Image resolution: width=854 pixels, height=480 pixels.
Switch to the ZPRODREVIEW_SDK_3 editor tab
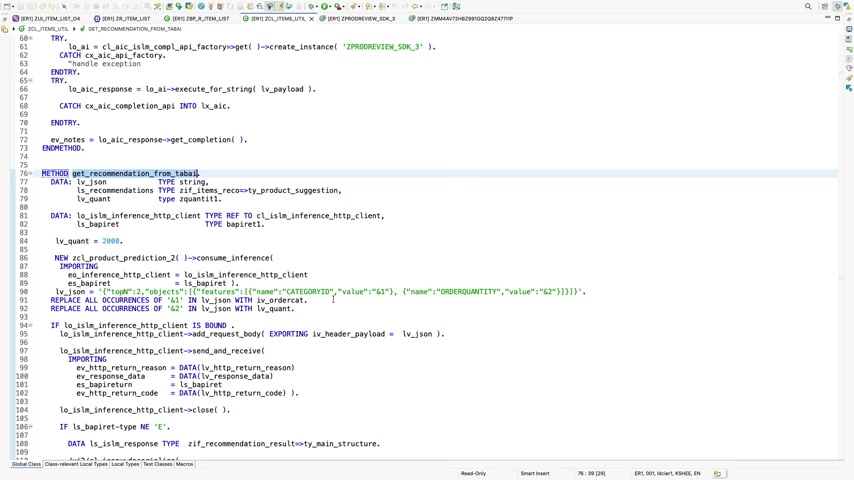point(357,19)
